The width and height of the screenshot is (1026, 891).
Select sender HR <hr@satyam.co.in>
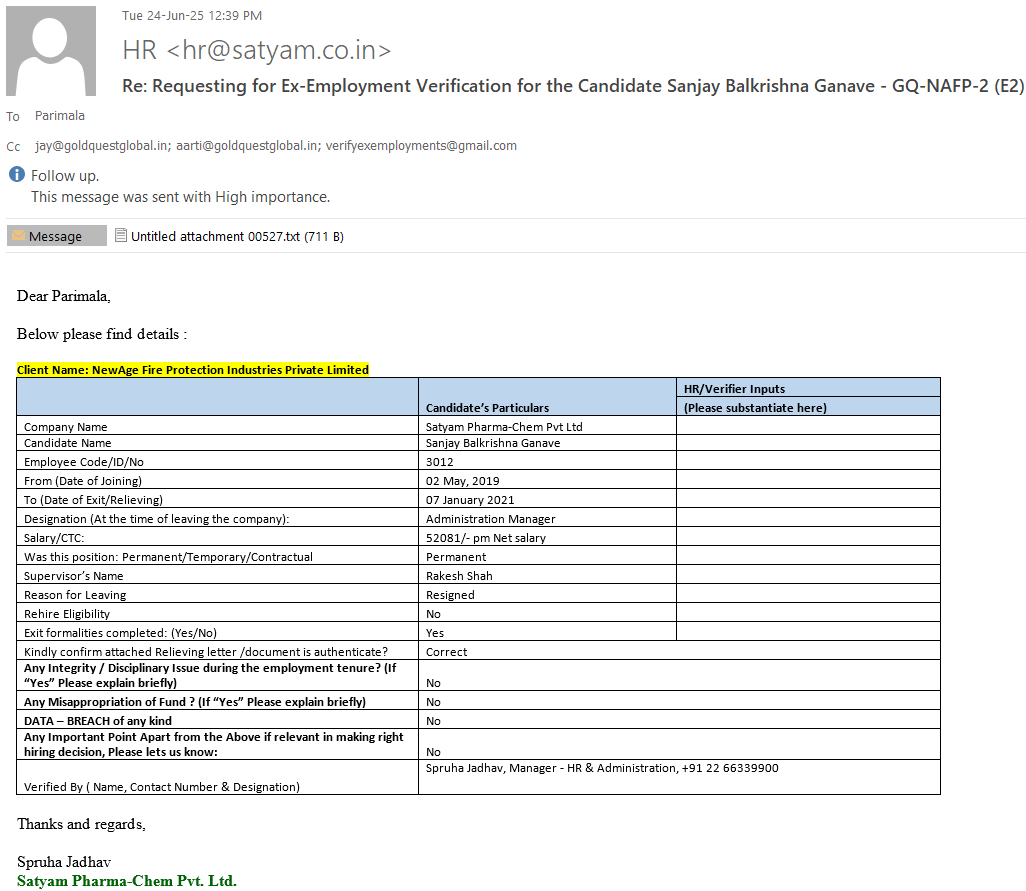tap(257, 50)
